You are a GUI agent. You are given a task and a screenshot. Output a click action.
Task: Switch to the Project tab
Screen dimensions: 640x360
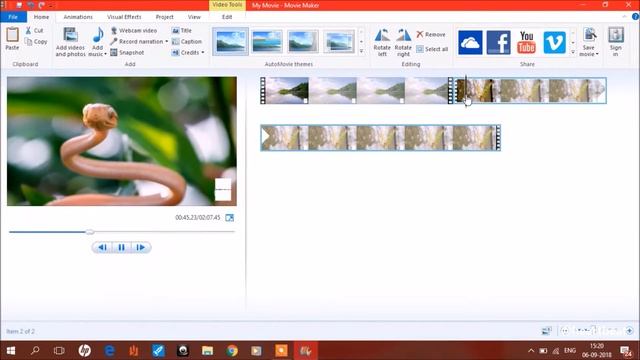164,17
